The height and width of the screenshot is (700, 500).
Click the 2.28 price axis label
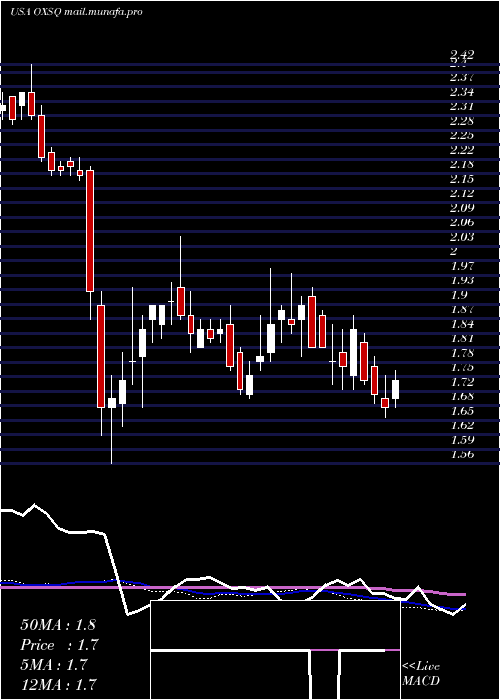click(x=462, y=121)
